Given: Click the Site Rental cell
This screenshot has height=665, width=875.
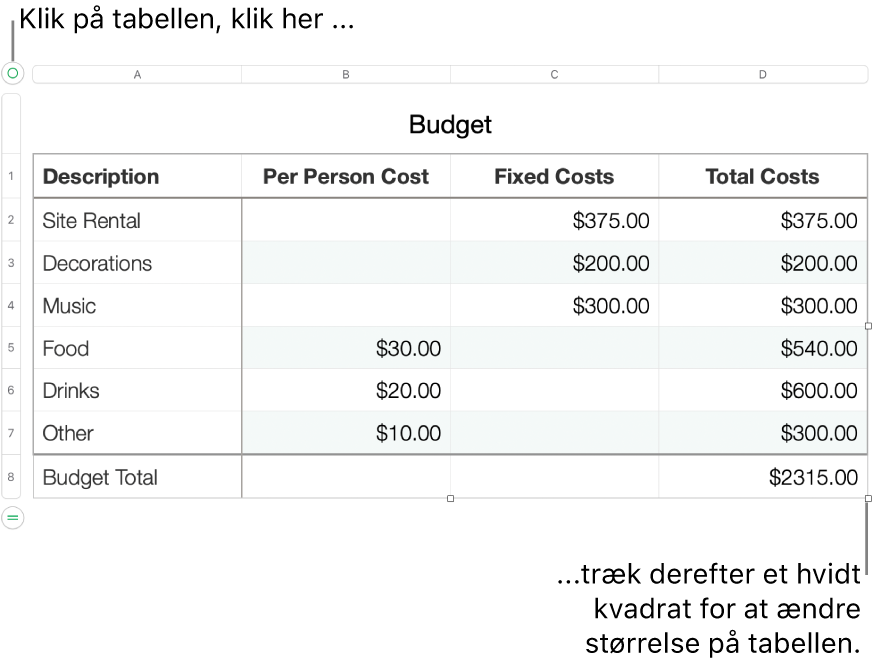Looking at the screenshot, I should point(137,221).
